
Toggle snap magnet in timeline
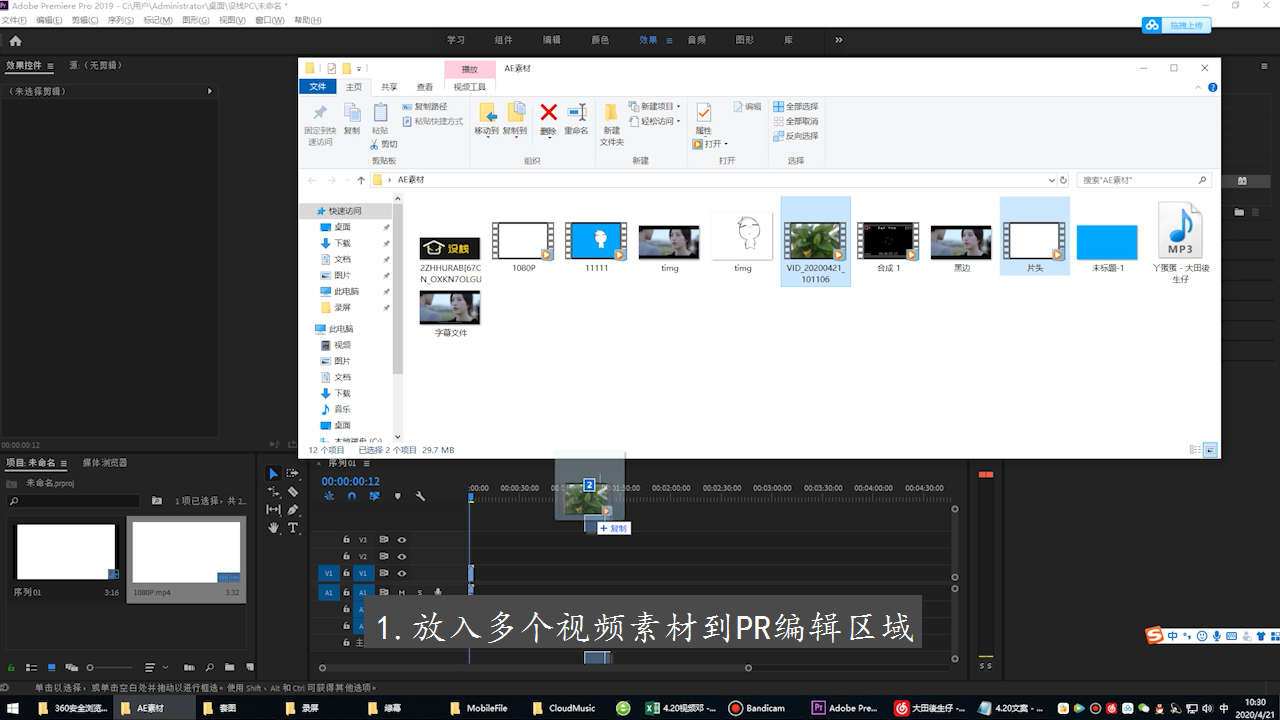pos(351,496)
